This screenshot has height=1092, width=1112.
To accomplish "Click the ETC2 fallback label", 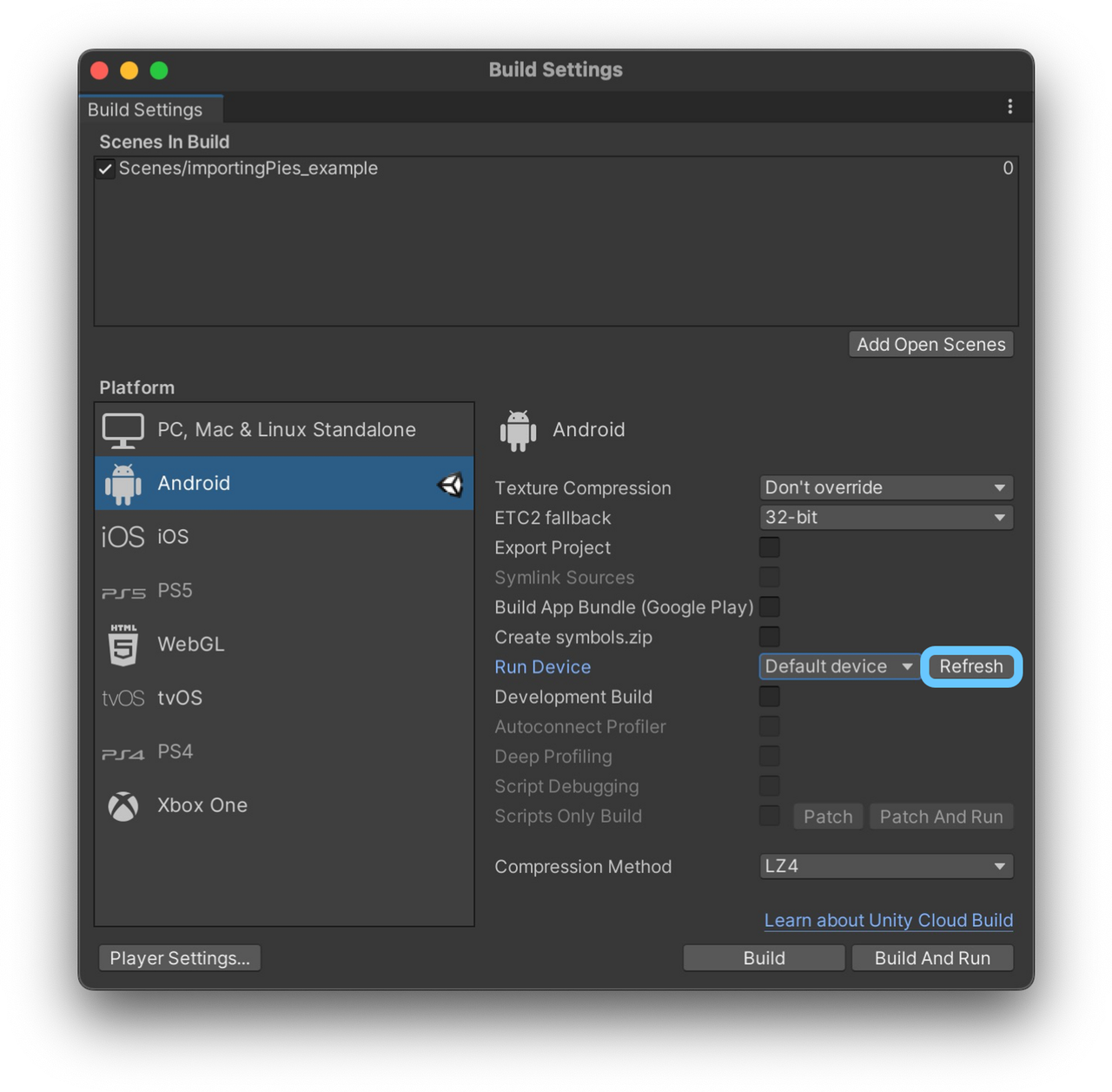I will (553, 518).
